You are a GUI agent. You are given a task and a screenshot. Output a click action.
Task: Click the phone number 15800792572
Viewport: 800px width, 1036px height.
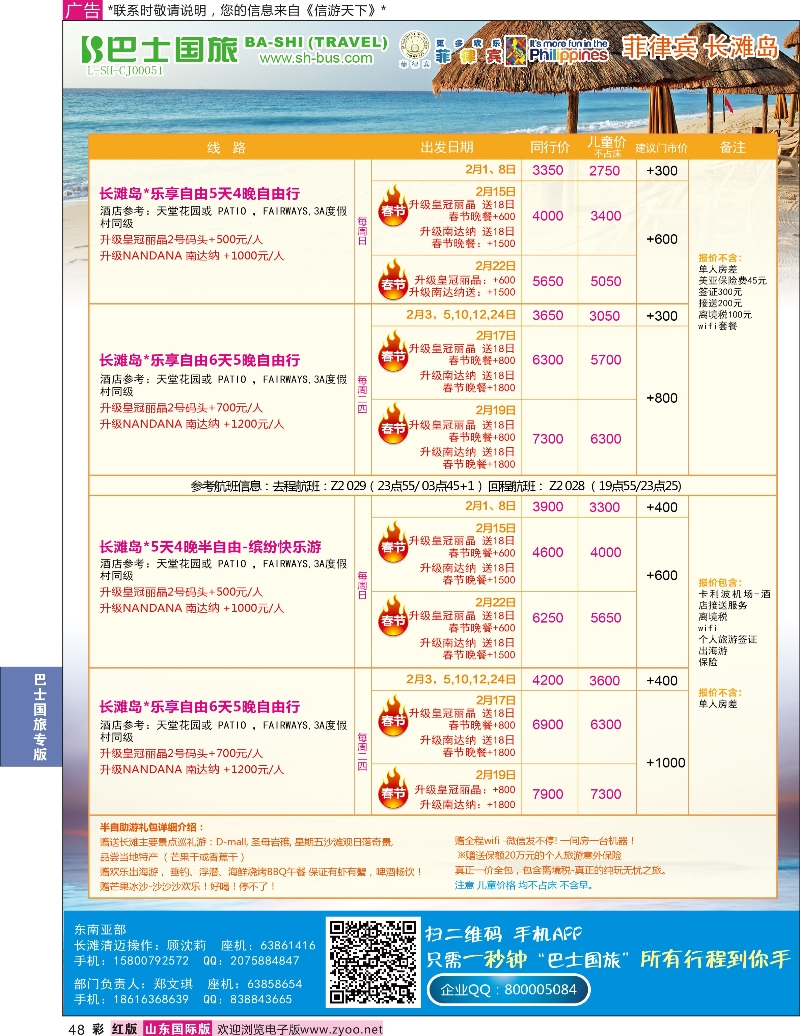pos(151,961)
